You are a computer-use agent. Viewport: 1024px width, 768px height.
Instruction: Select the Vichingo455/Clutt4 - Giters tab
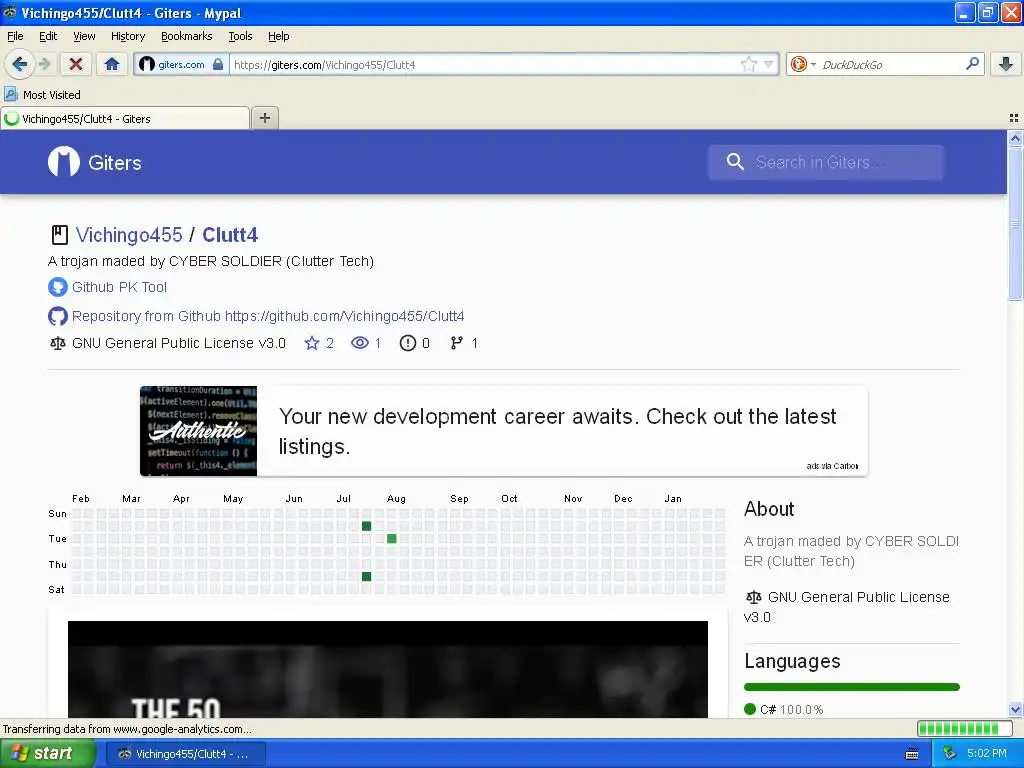tap(125, 118)
